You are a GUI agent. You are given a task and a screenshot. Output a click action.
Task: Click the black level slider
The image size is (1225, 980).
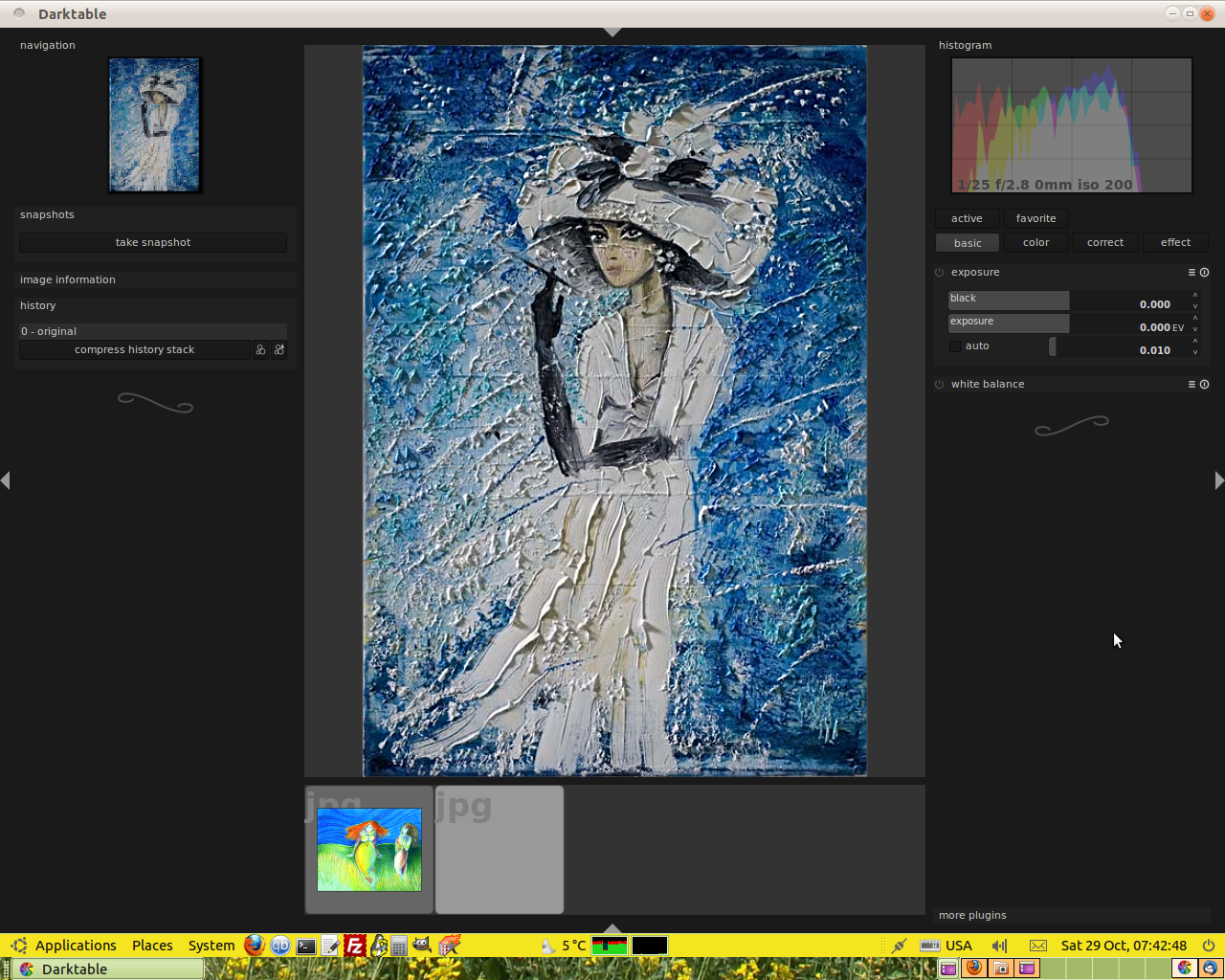click(1009, 301)
